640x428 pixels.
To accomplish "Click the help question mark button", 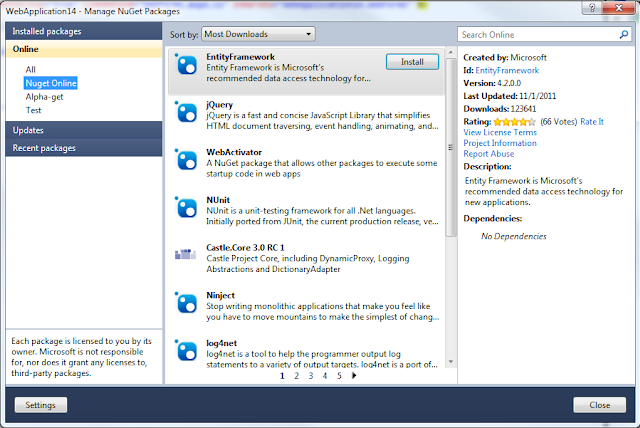I will pos(592,7).
